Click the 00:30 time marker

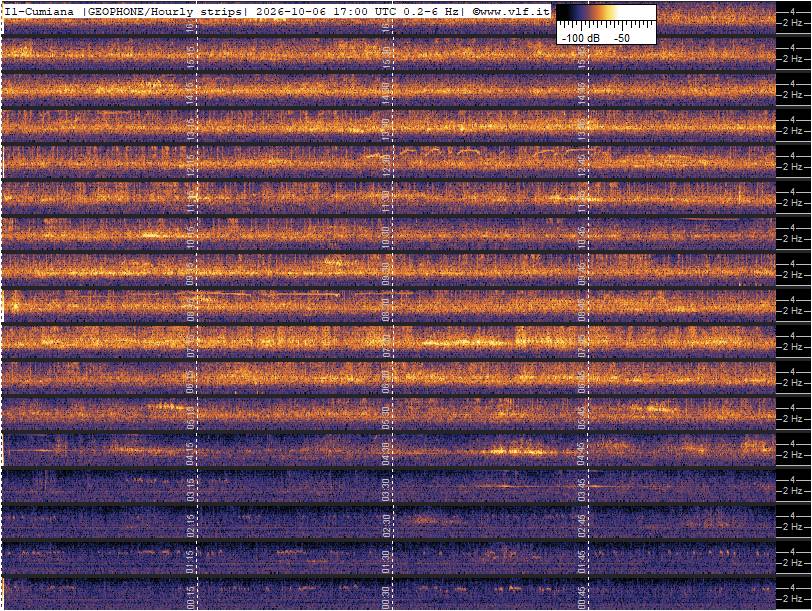click(386, 598)
